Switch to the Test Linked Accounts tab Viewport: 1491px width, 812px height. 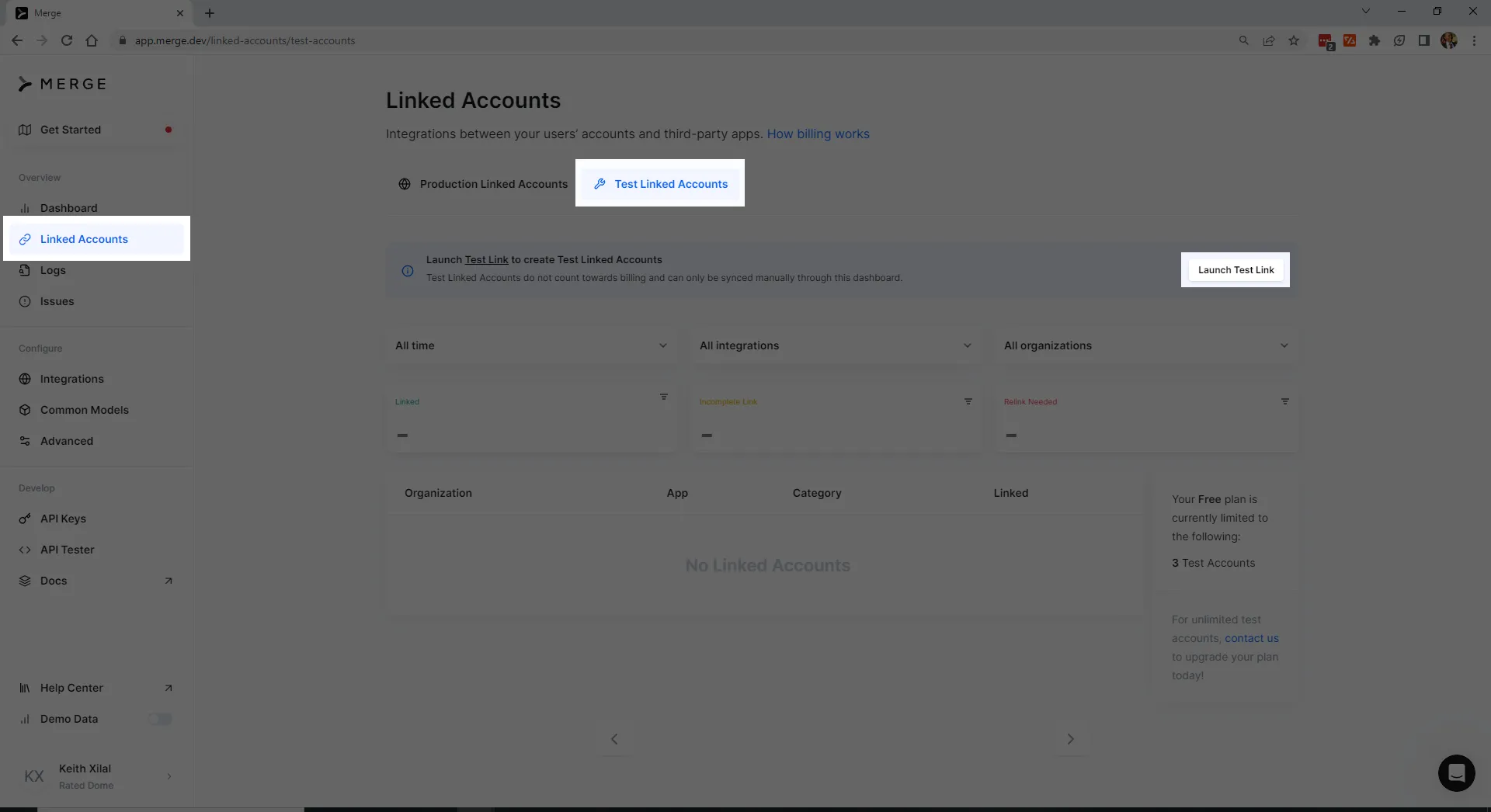pyautogui.click(x=661, y=184)
